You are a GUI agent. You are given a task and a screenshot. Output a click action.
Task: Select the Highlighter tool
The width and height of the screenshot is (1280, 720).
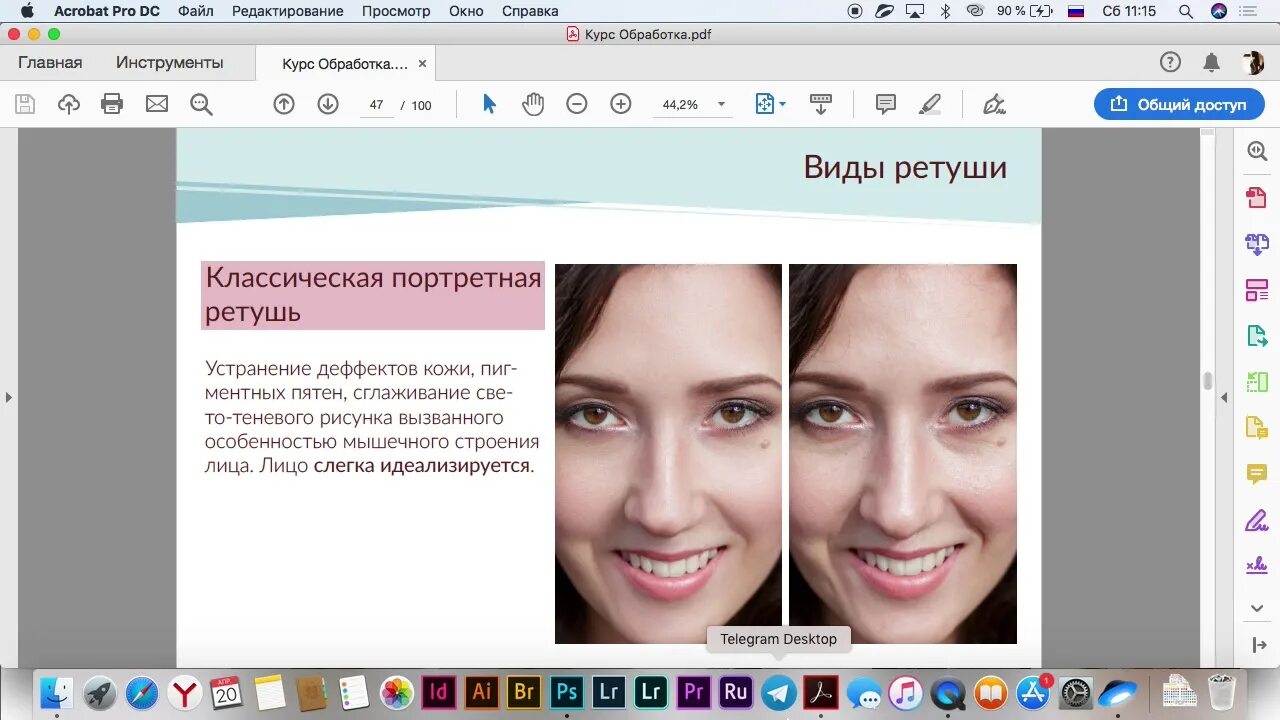point(930,103)
